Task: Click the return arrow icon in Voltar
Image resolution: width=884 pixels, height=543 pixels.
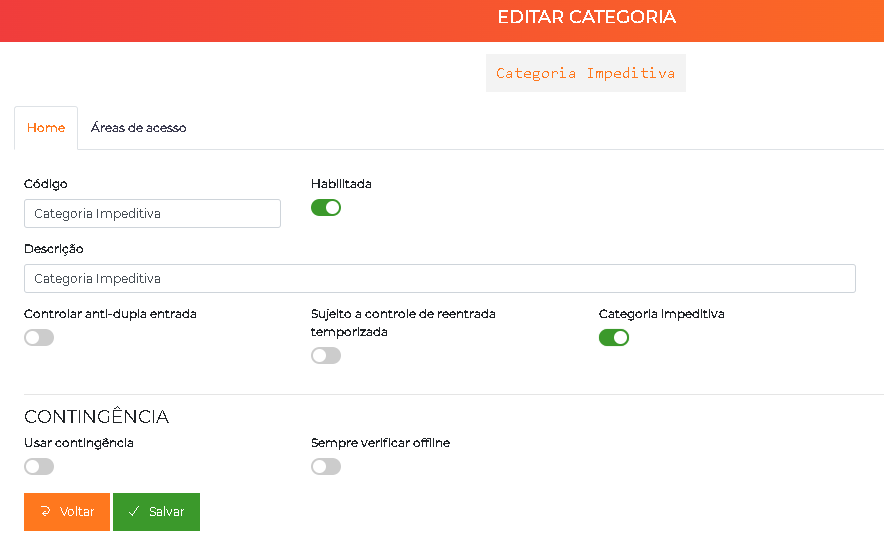Action: [46, 511]
